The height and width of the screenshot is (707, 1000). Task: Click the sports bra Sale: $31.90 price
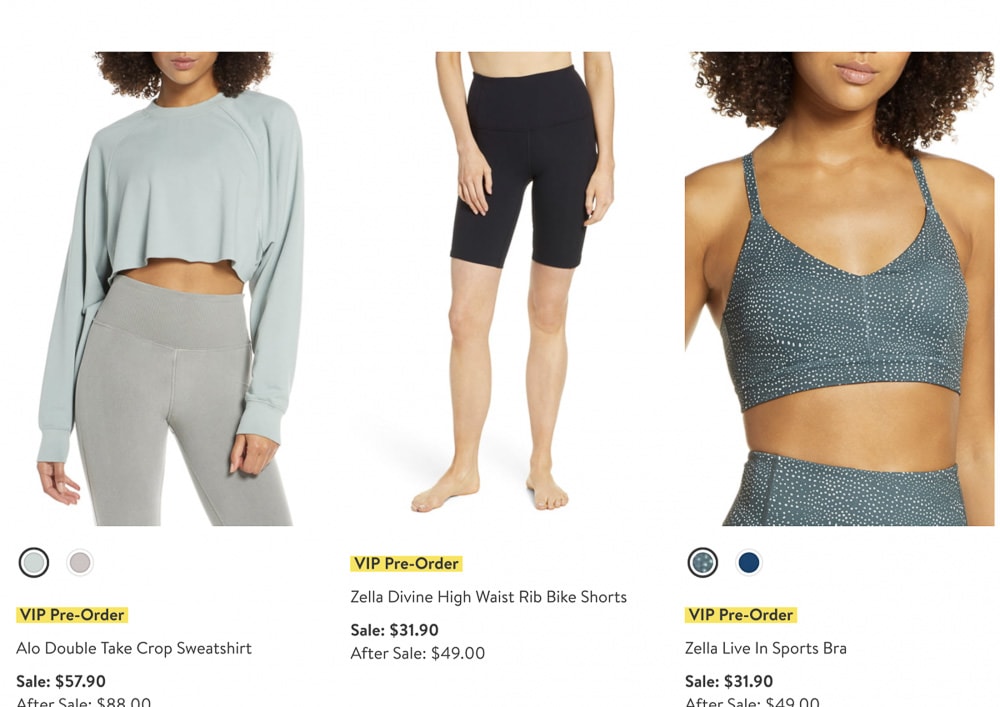(729, 681)
